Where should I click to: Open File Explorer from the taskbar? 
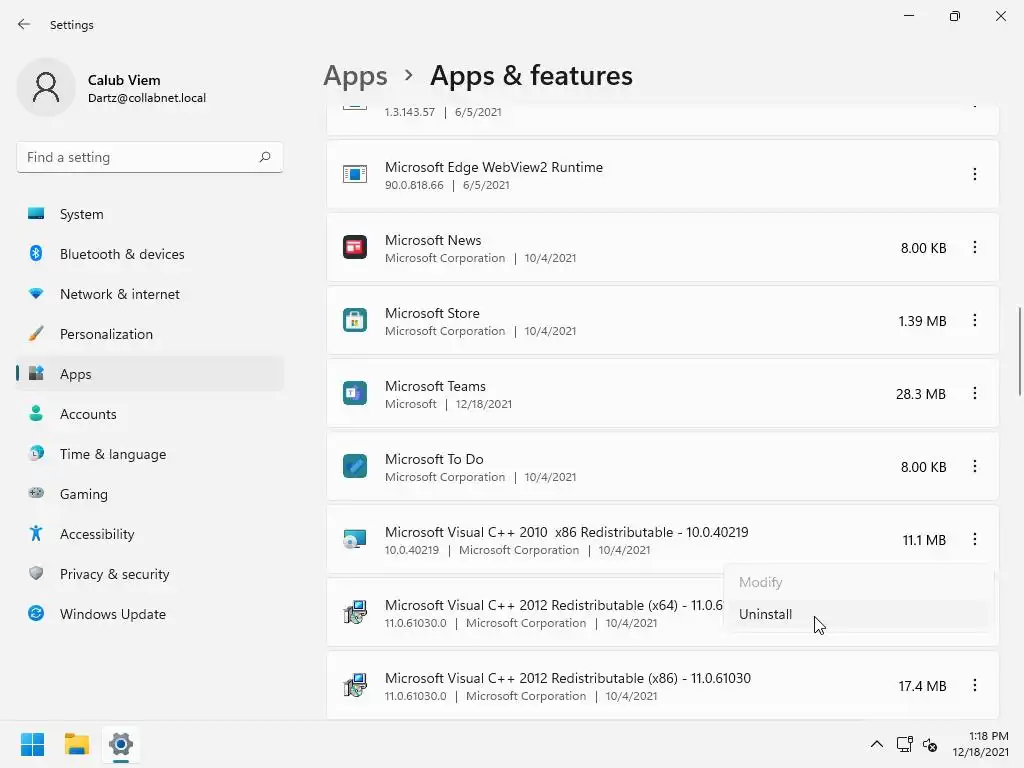[77, 744]
